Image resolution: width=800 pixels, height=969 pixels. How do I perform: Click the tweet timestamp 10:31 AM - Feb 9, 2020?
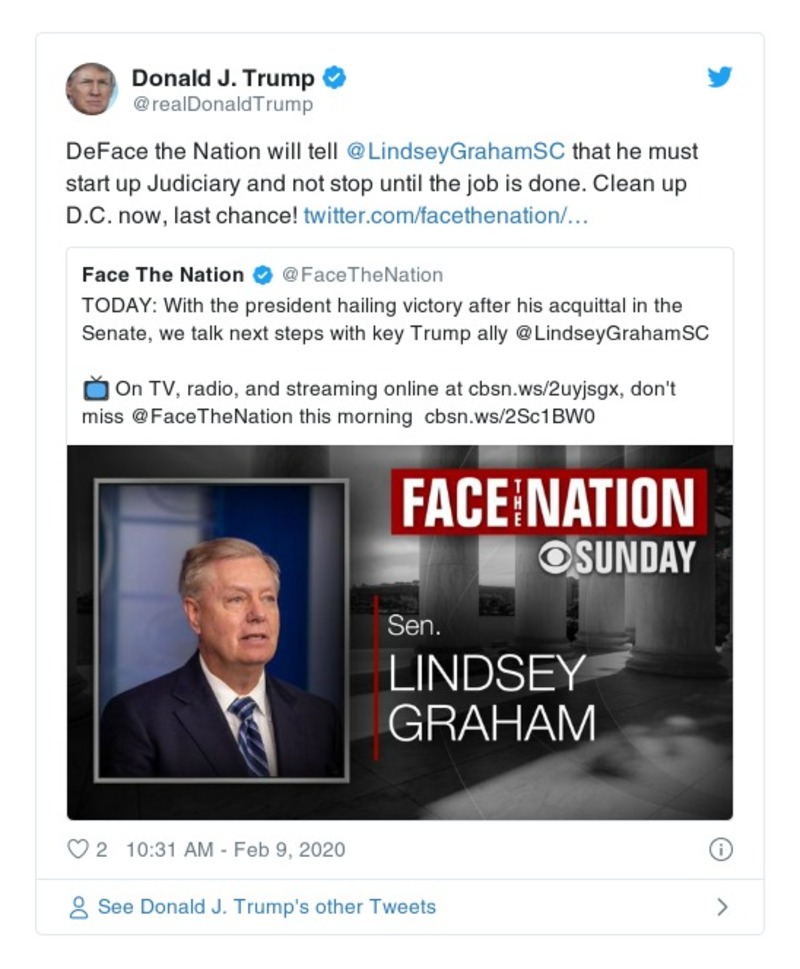point(235,850)
